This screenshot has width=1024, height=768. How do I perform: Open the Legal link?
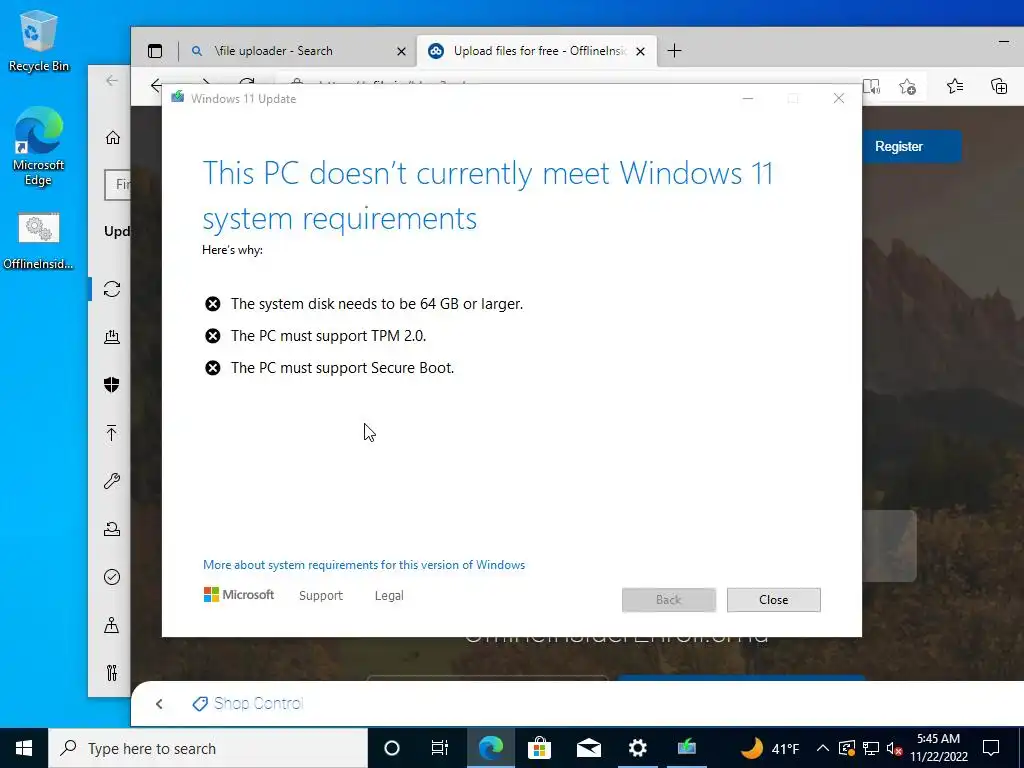(389, 596)
